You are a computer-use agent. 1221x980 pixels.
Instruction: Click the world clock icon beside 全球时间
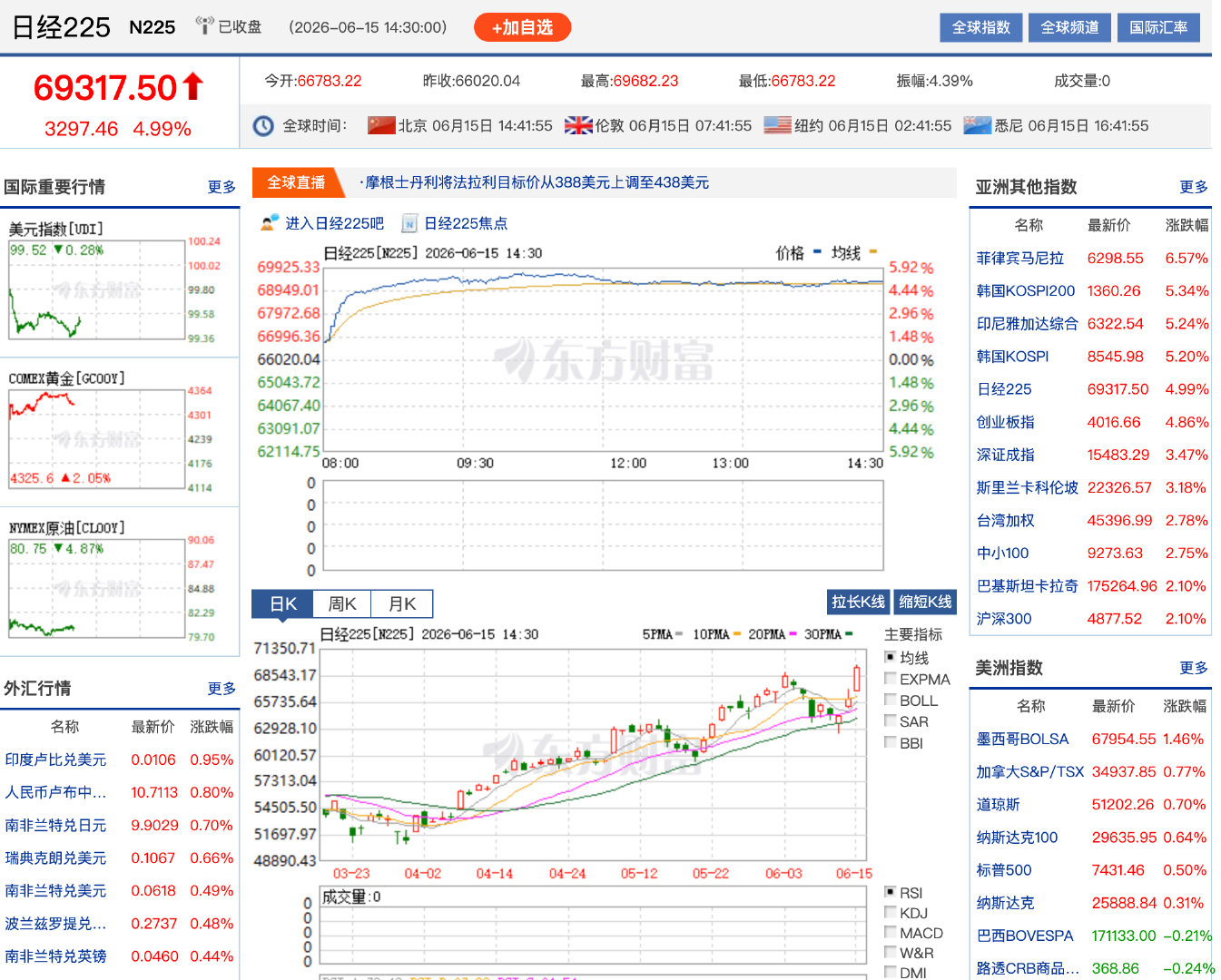[x=263, y=126]
